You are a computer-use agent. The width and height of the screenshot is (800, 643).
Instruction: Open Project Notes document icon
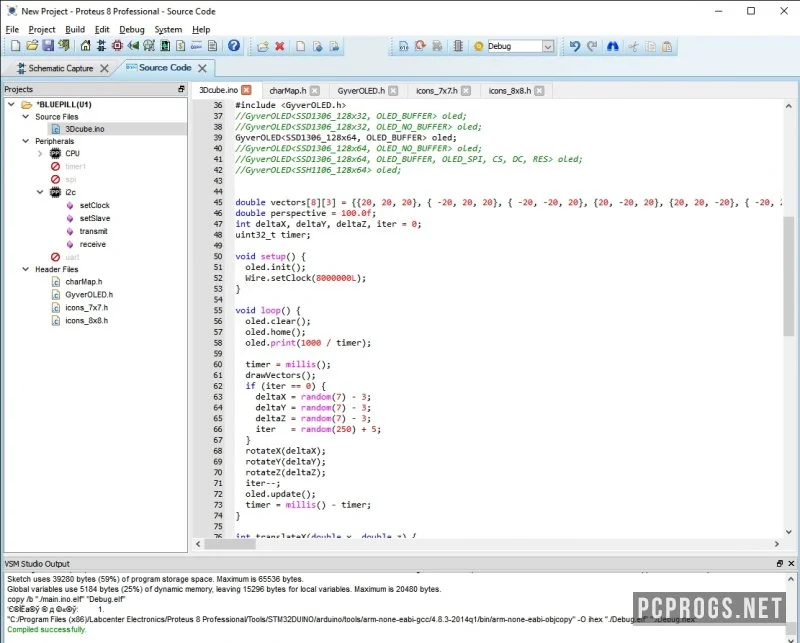tap(213, 46)
